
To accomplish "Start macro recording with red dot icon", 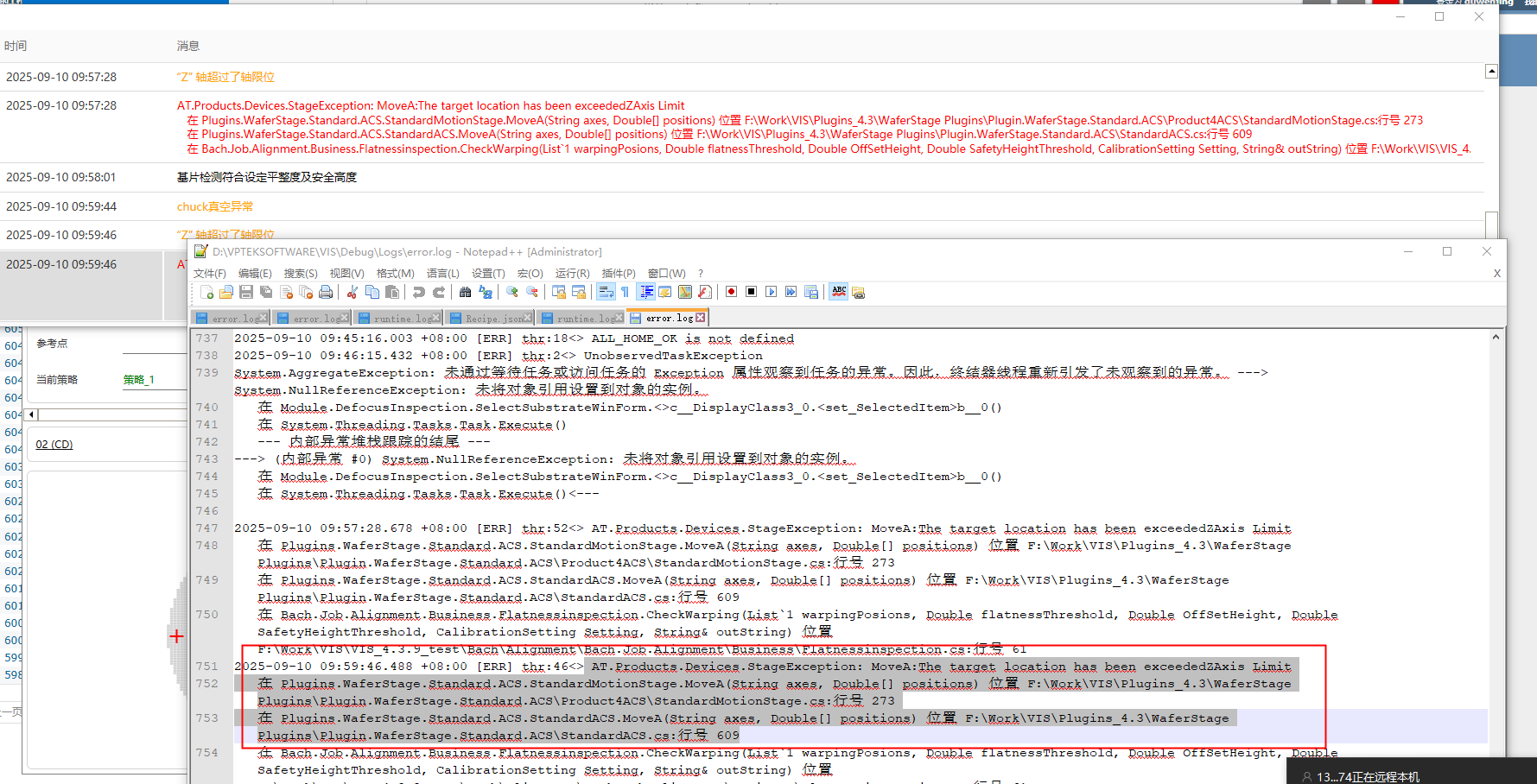I will pos(731,292).
